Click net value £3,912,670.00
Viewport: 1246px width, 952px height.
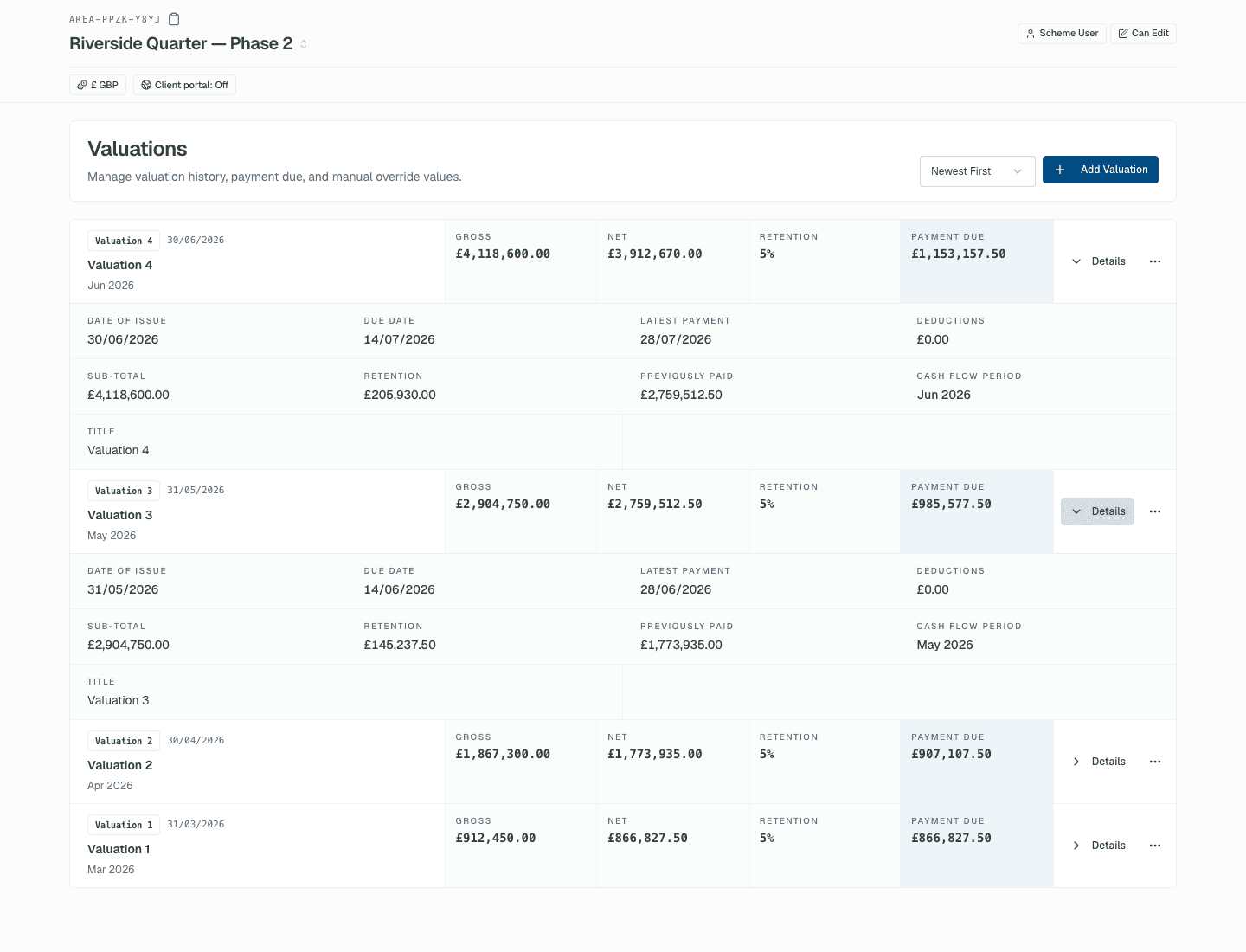[655, 254]
